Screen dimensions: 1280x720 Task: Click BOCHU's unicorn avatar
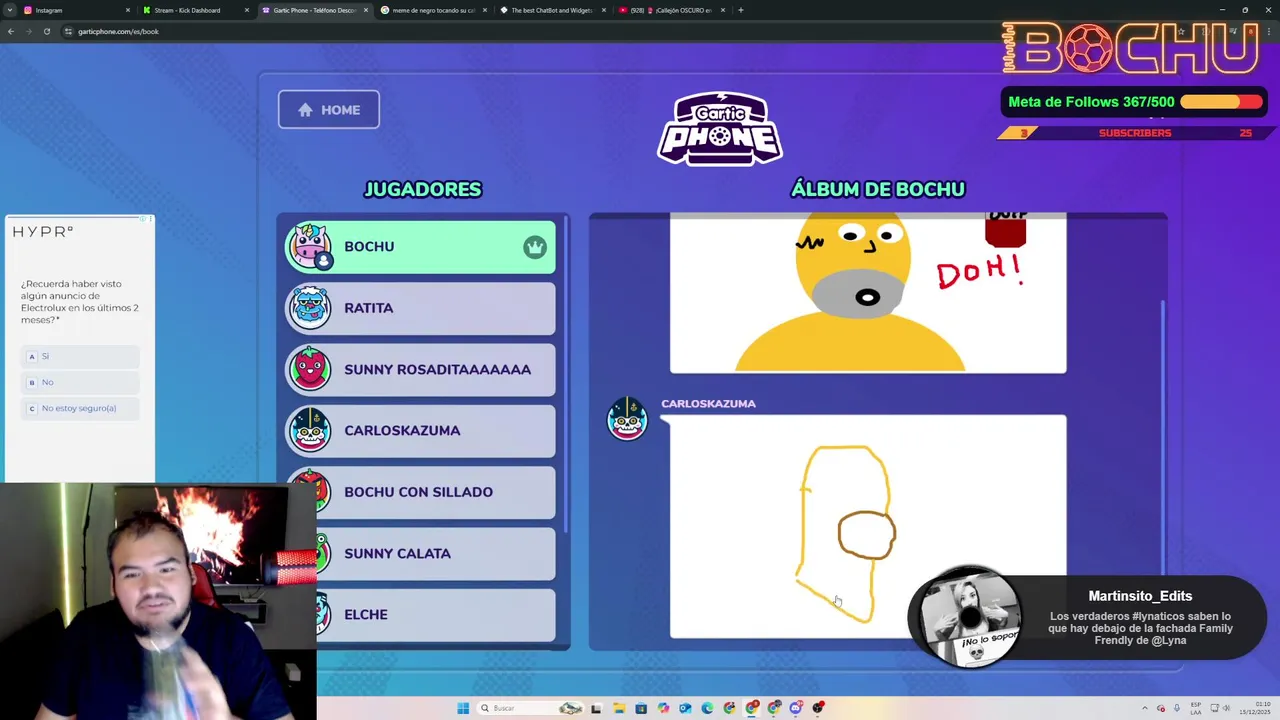(310, 247)
